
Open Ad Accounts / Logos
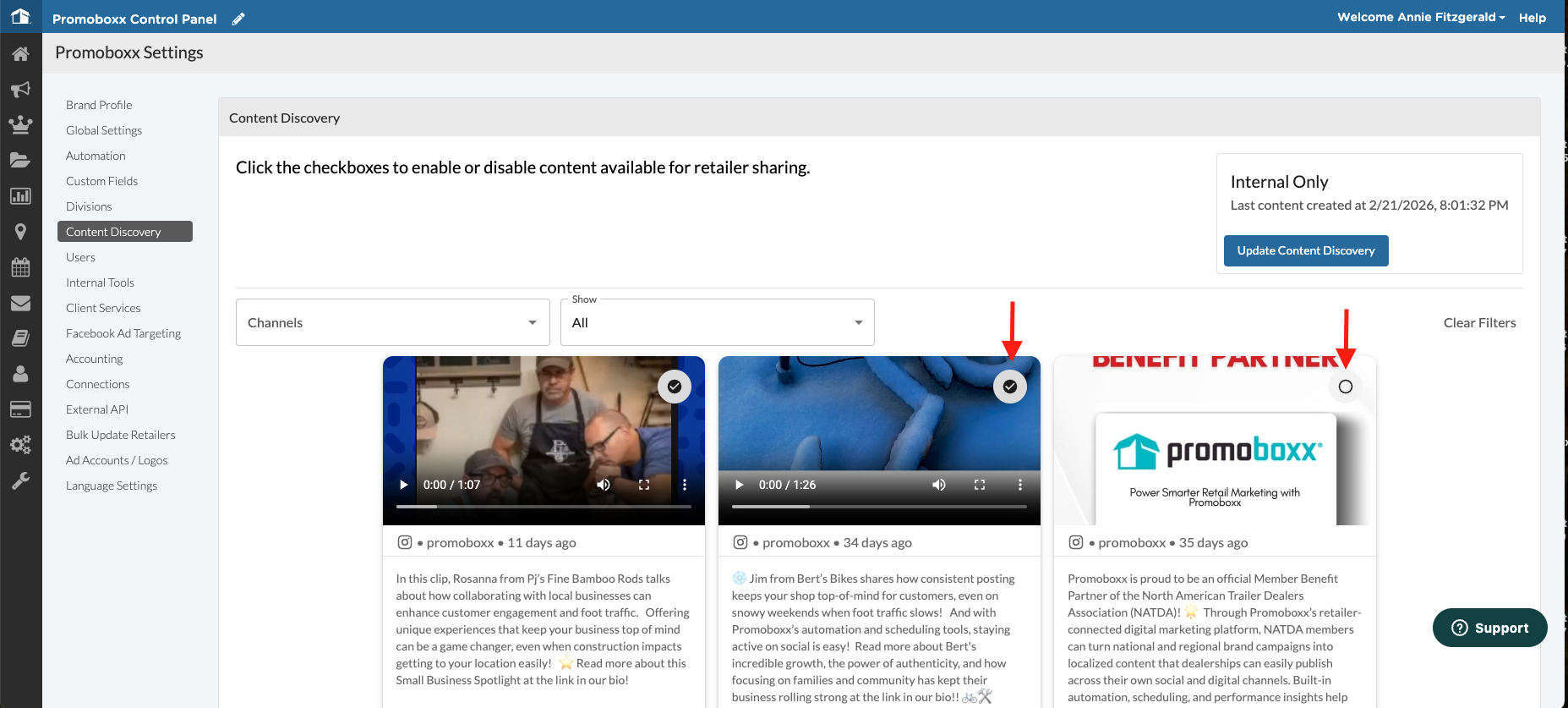[x=117, y=460]
